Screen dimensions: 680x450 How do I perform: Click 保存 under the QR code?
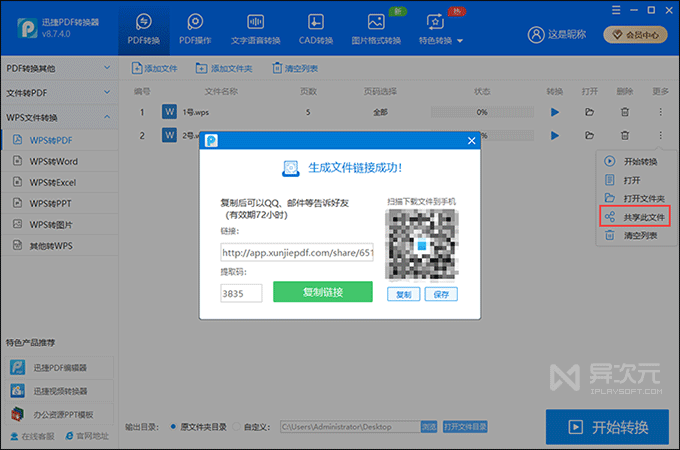tap(441, 294)
